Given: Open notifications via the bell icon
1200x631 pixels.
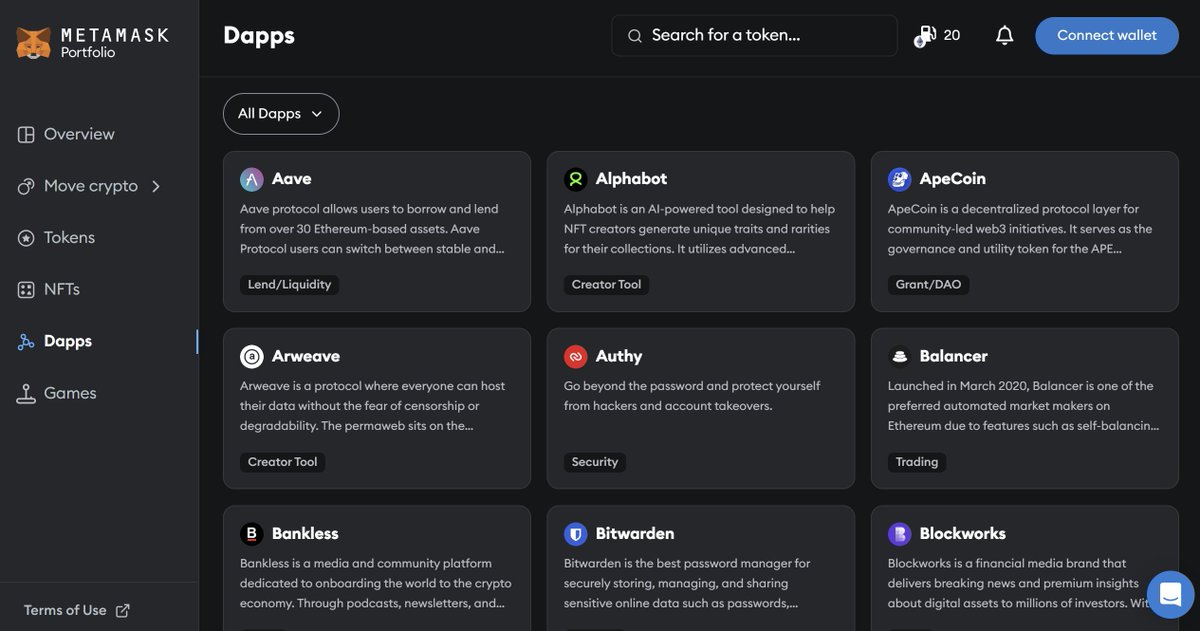Looking at the screenshot, I should tap(1004, 35).
